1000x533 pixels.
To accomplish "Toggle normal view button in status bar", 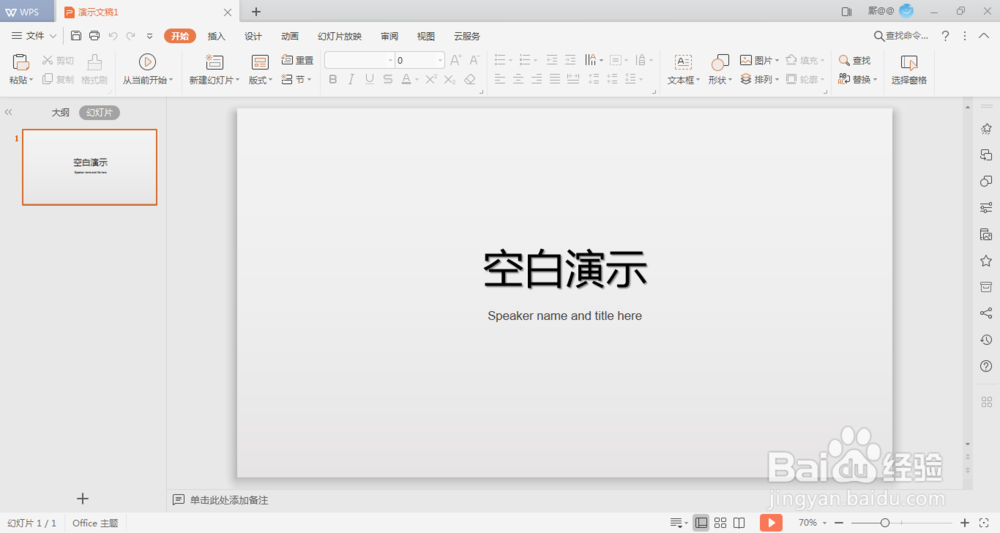I will pyautogui.click(x=701, y=523).
